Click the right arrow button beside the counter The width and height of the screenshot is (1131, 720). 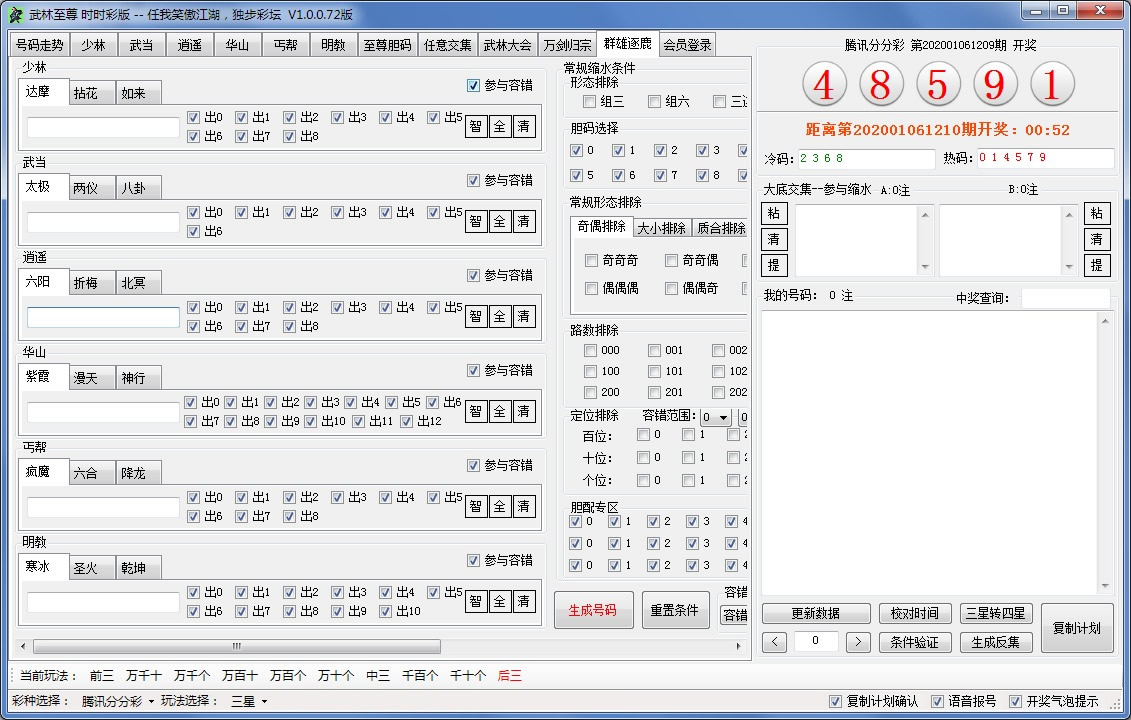[858, 642]
